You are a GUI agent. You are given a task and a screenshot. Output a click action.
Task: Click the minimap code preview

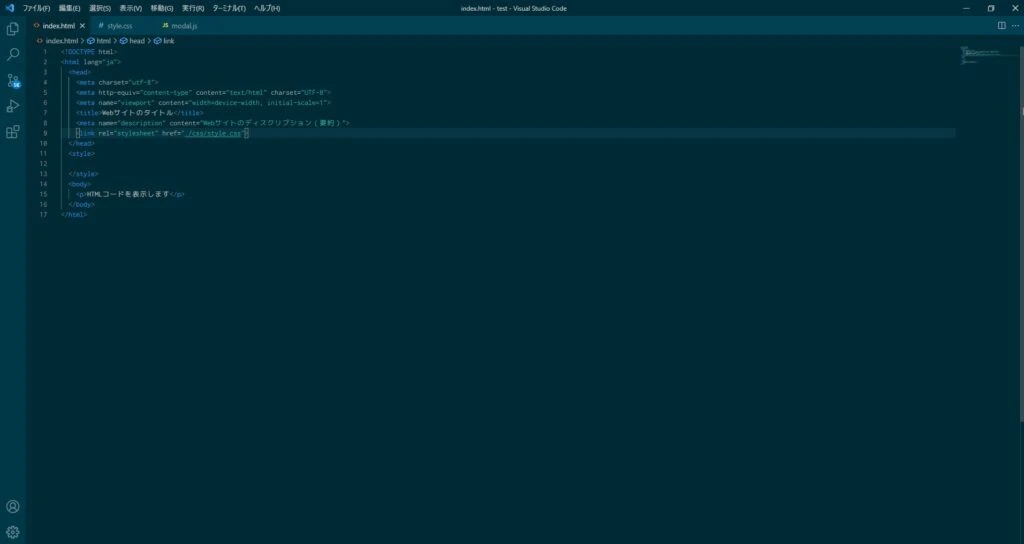click(x=980, y=55)
